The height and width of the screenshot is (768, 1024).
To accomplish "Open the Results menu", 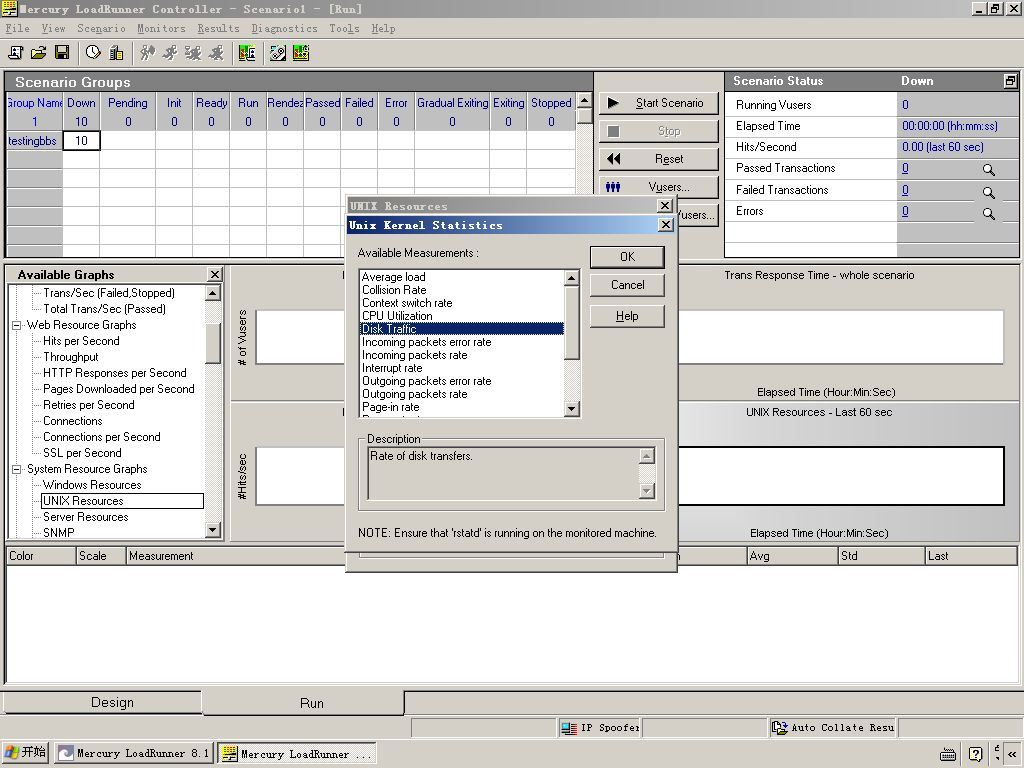I will (218, 29).
